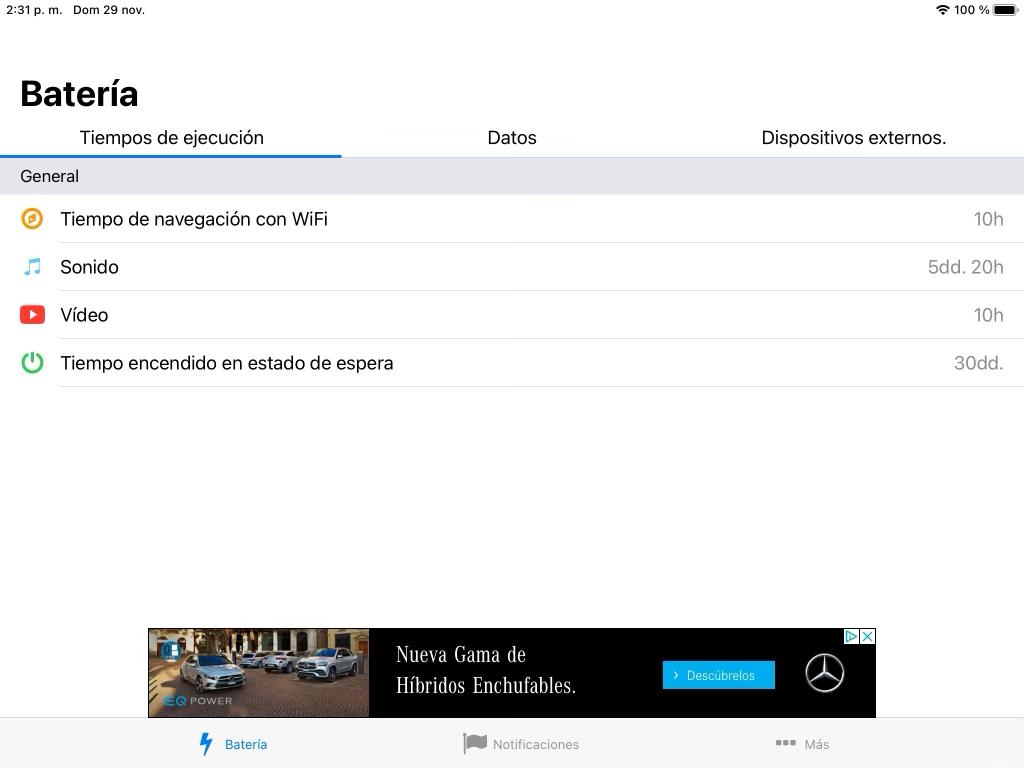Viewport: 1024px width, 768px height.
Task: Open the Más label in bottom bar
Action: [816, 744]
